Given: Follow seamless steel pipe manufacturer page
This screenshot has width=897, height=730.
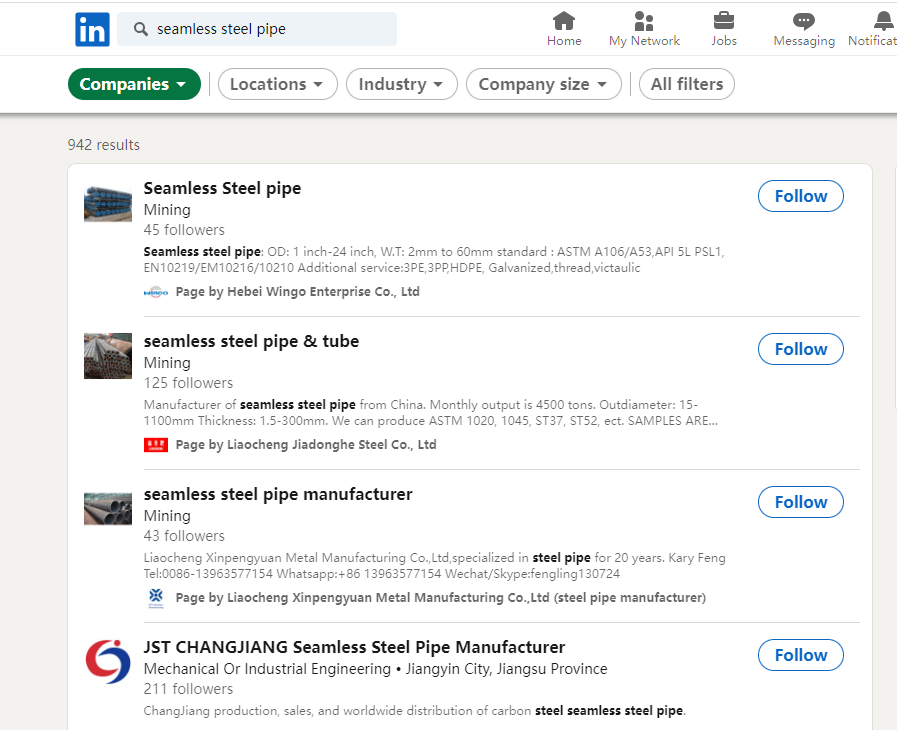Looking at the screenshot, I should (x=801, y=502).
